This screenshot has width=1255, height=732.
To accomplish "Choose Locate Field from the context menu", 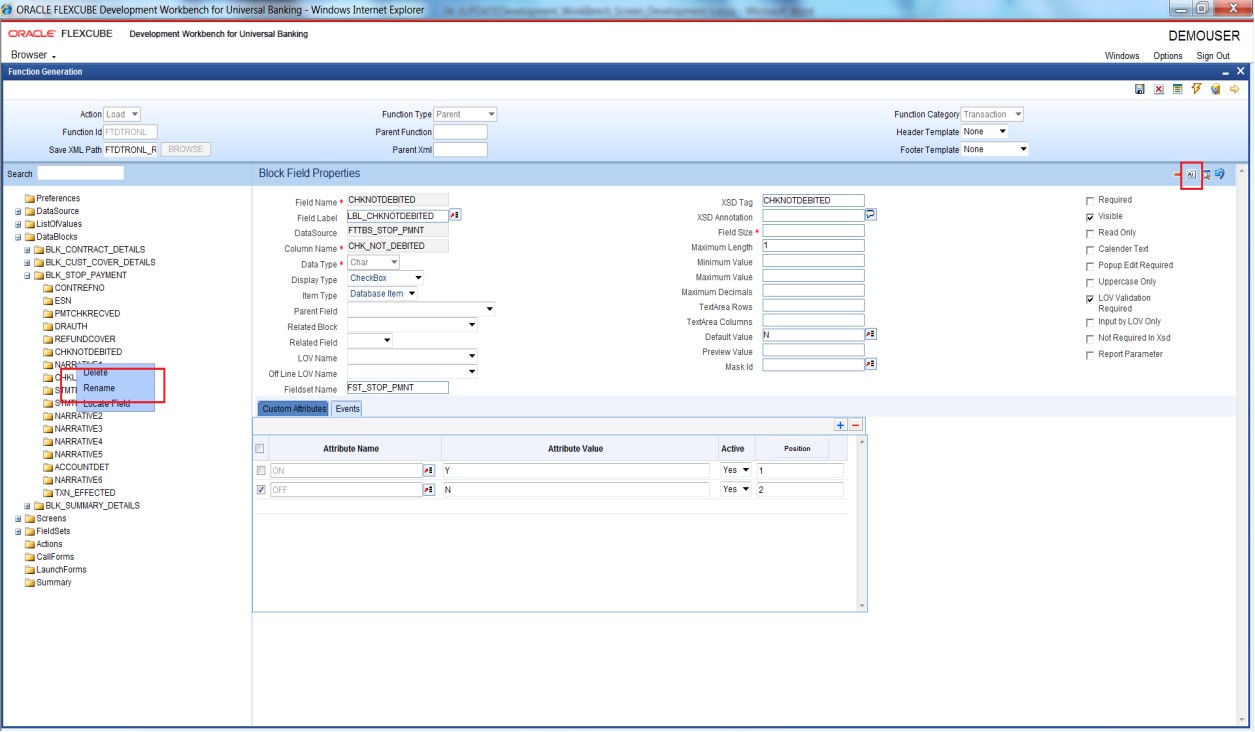I will pos(107,404).
